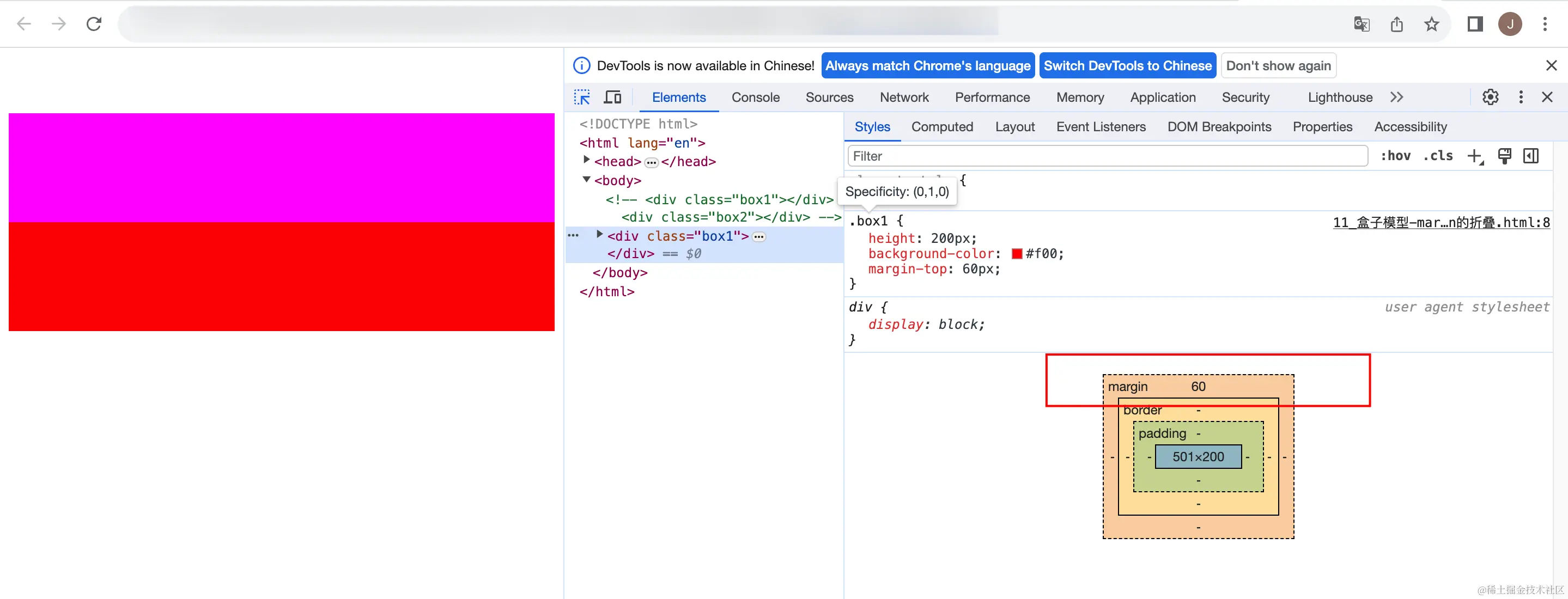Add a new style rule
The image size is (1568, 599).
tap(1475, 156)
